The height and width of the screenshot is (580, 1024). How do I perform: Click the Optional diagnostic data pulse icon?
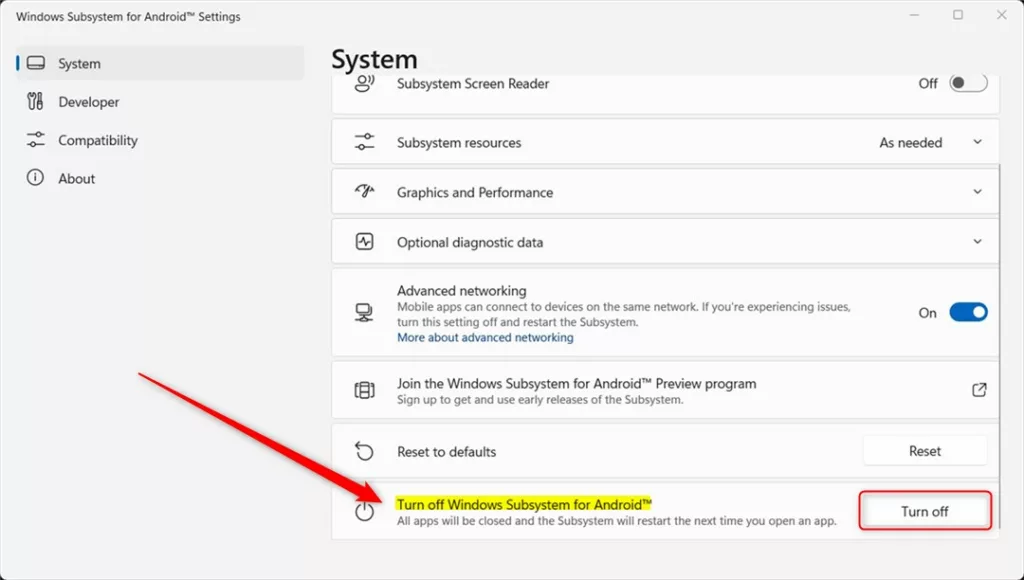coord(365,242)
